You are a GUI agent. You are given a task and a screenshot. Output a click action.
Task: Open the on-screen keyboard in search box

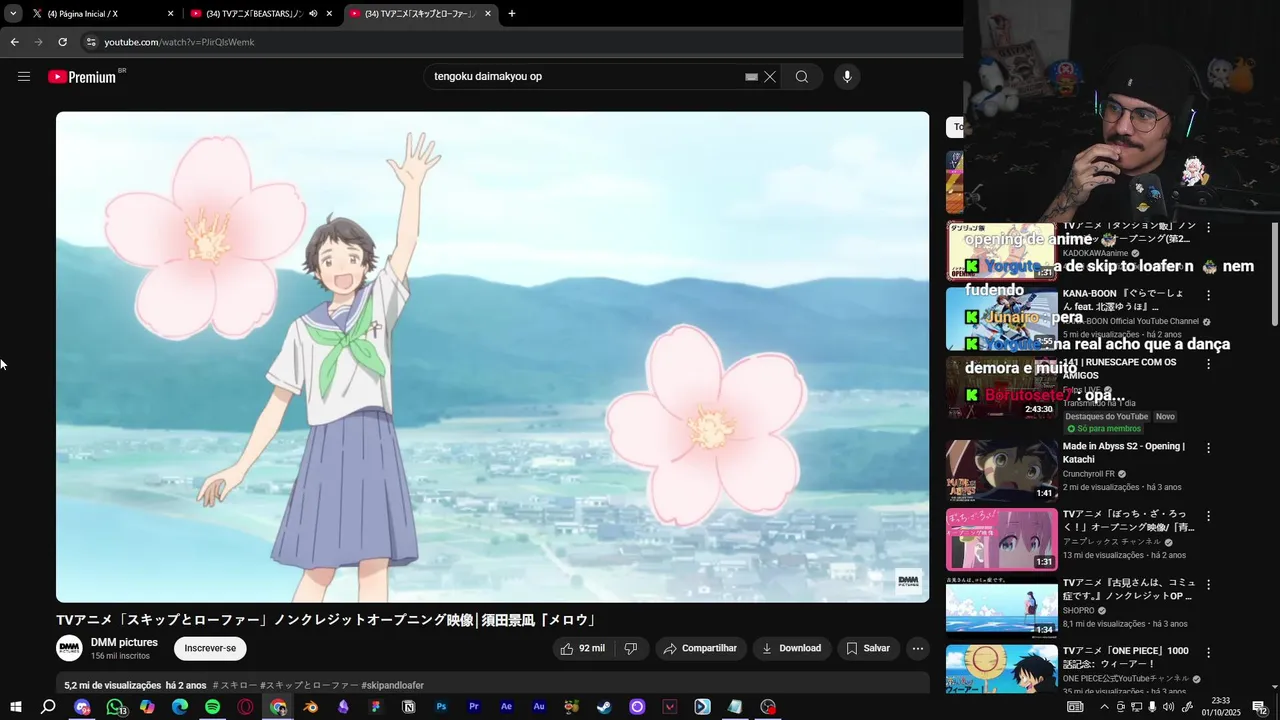751,77
